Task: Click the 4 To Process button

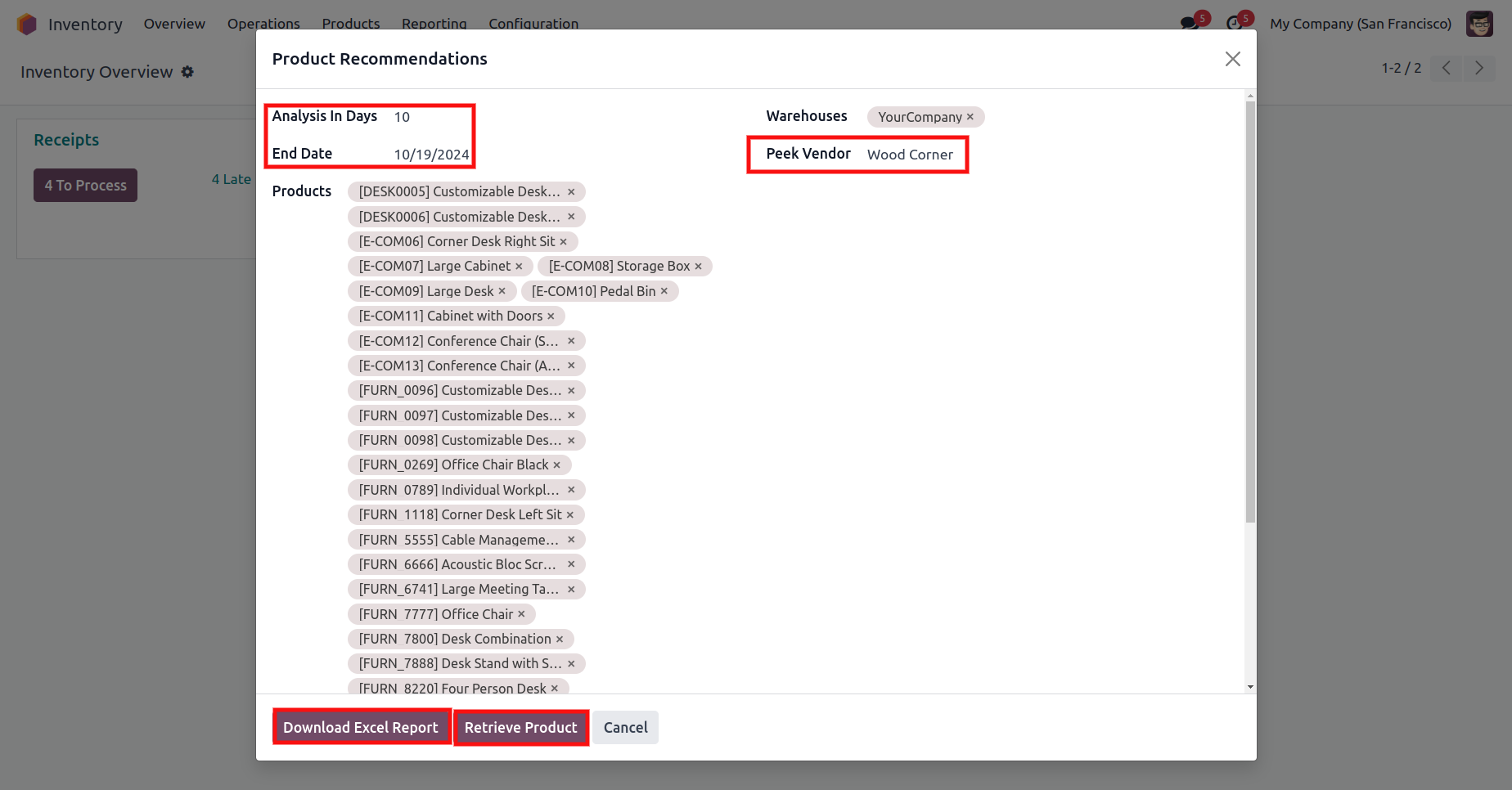Action: click(85, 186)
